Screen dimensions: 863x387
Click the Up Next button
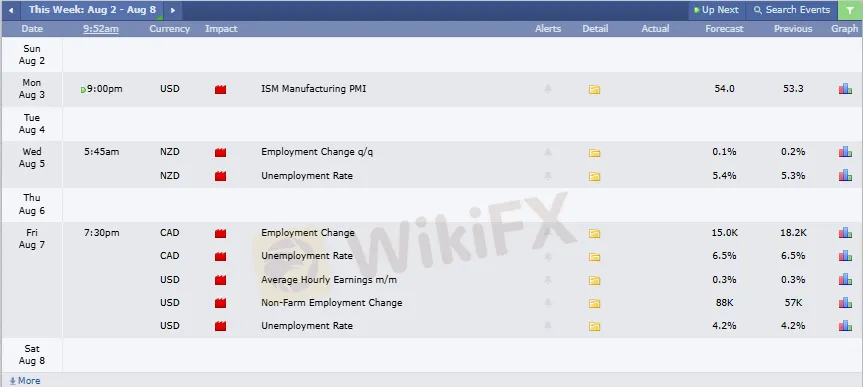[716, 10]
